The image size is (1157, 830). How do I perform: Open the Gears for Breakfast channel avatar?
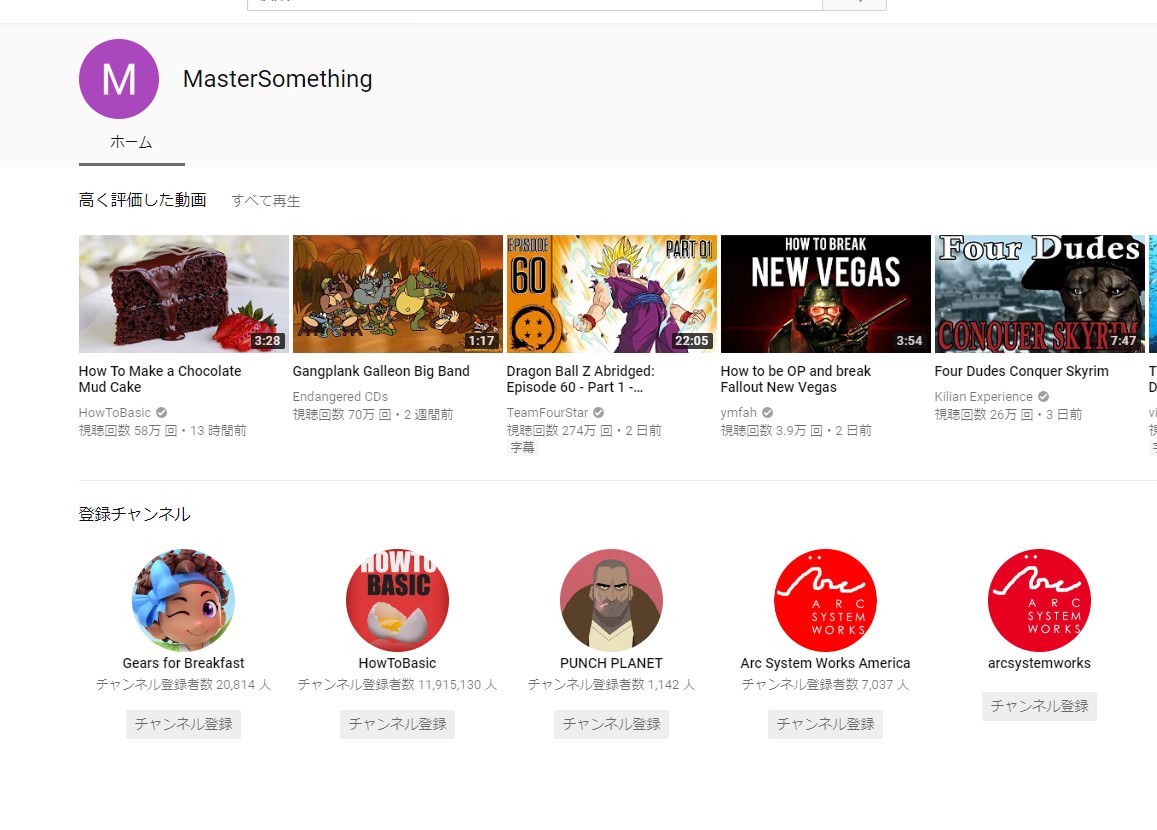coord(184,600)
